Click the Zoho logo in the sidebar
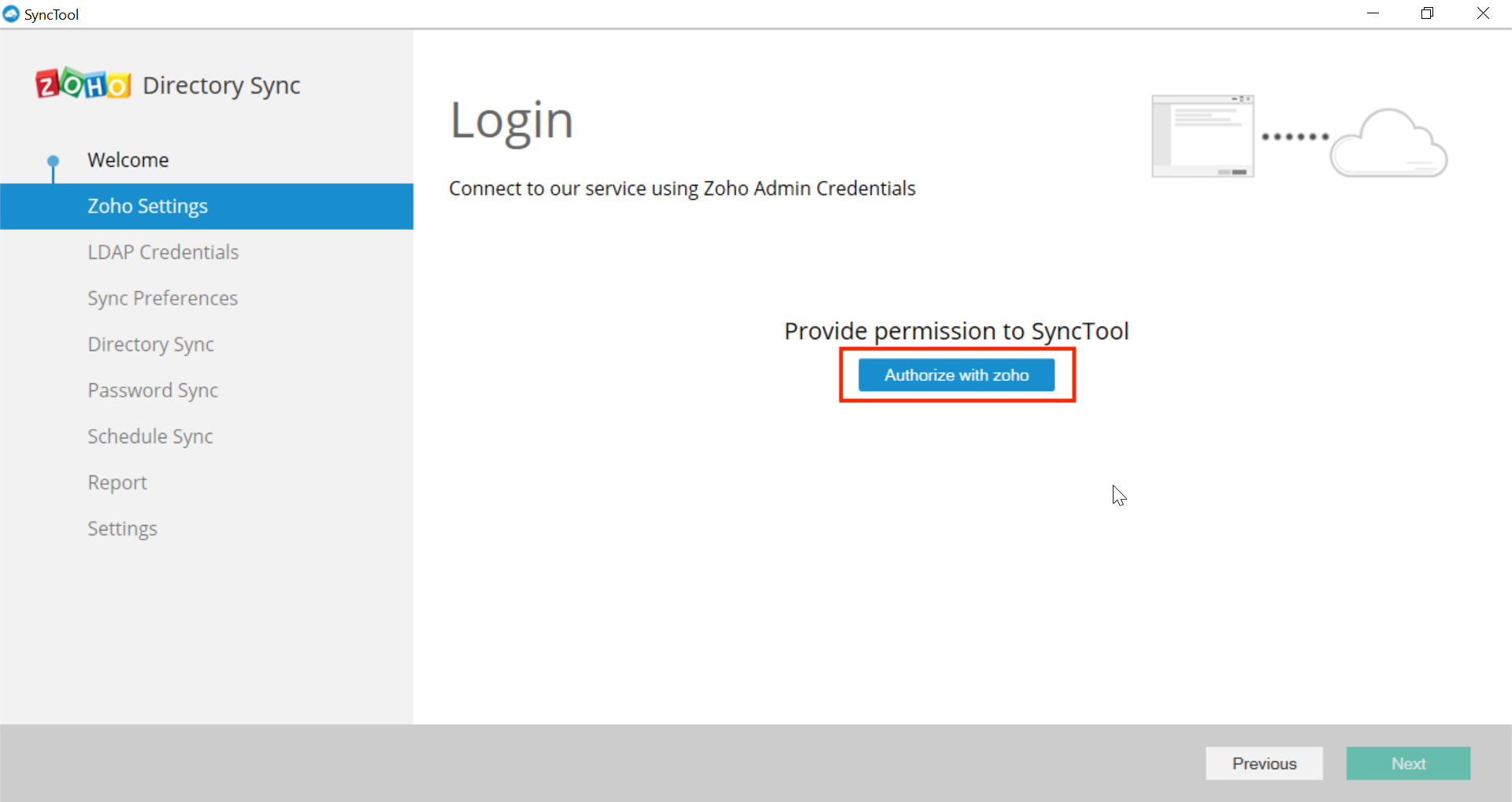Image resolution: width=1512 pixels, height=802 pixels. click(82, 83)
